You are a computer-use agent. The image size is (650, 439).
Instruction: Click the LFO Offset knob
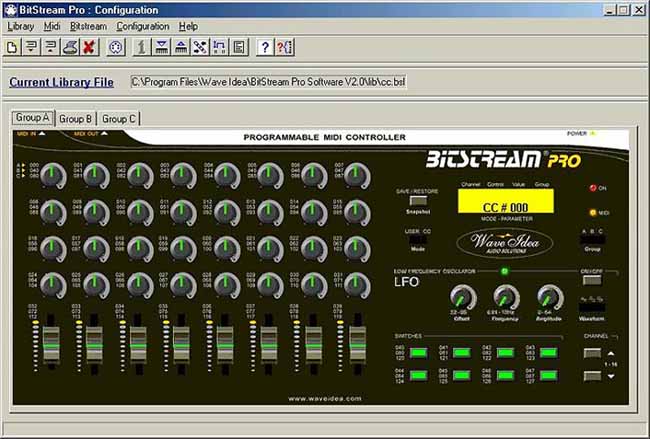(463, 298)
